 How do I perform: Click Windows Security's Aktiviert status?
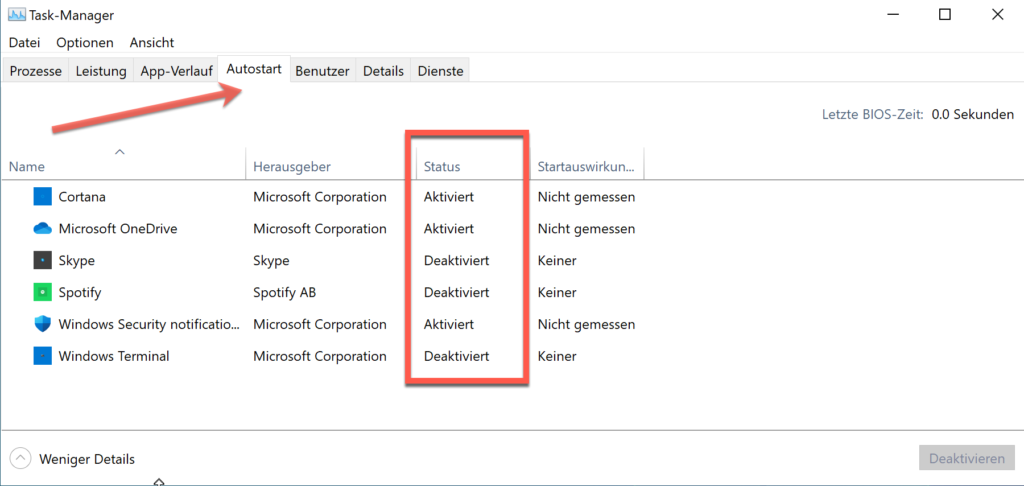tap(449, 324)
